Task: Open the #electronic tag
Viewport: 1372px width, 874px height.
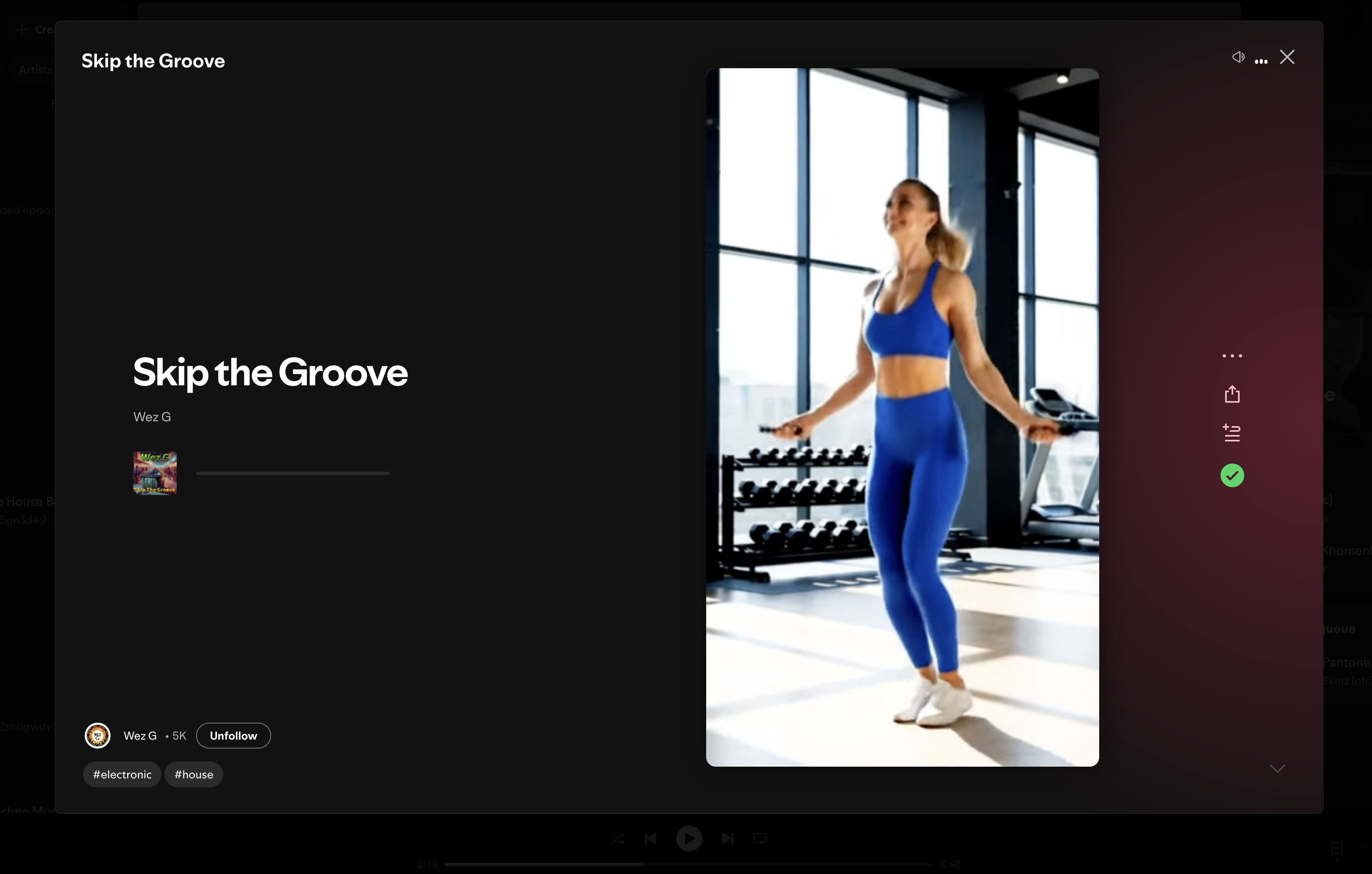Action: point(122,774)
